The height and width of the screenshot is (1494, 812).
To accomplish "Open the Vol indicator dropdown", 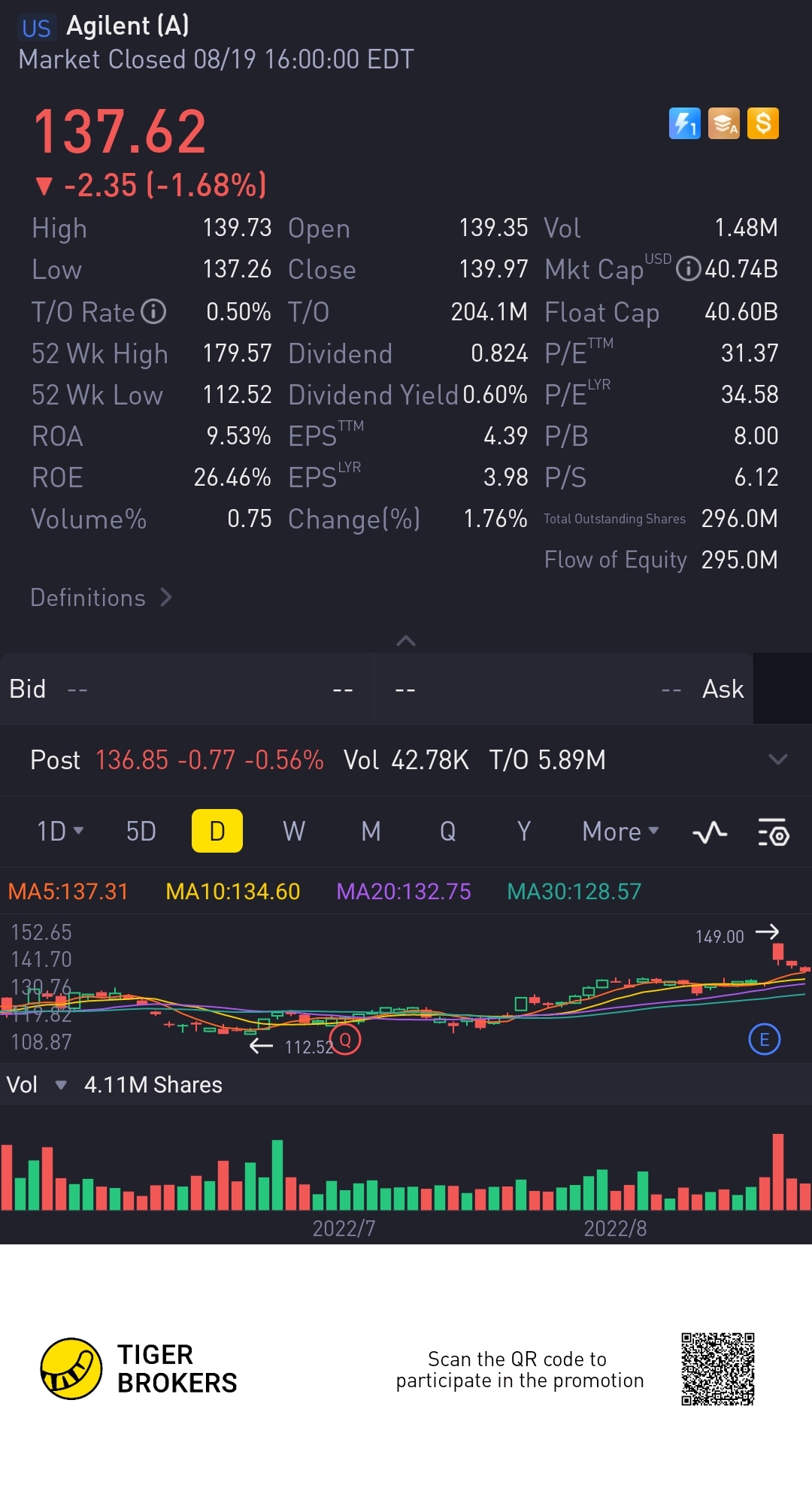I will tap(37, 1085).
